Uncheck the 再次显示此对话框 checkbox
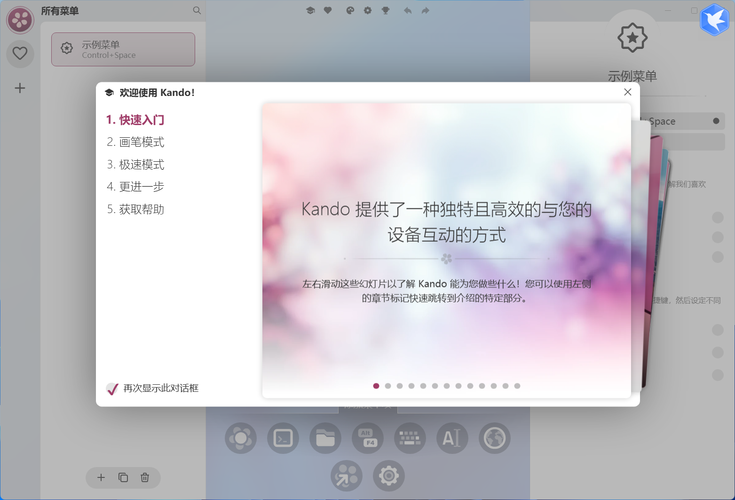Screen dimensions: 735x500 tap(112, 388)
